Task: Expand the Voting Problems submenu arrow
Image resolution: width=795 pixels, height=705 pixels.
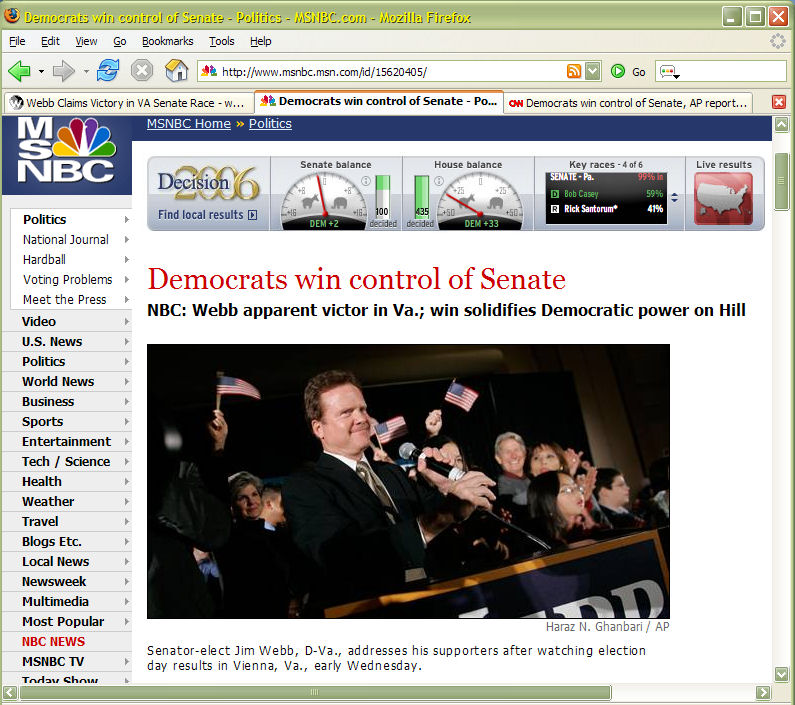Action: [x=126, y=279]
